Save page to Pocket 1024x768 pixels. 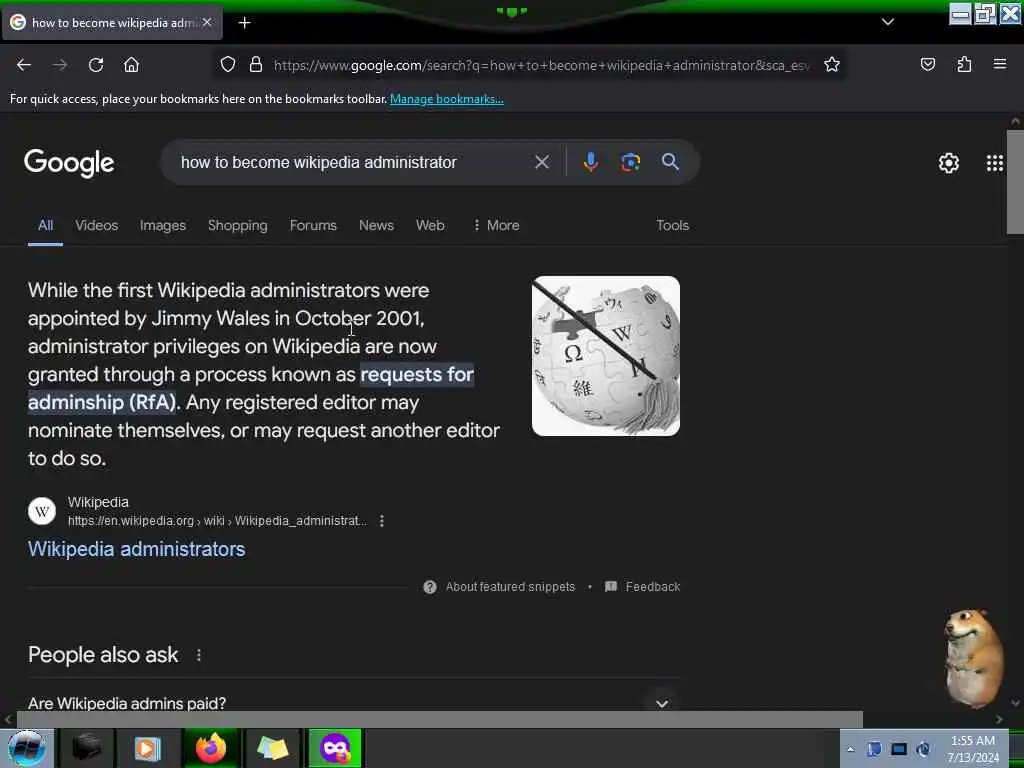(927, 65)
